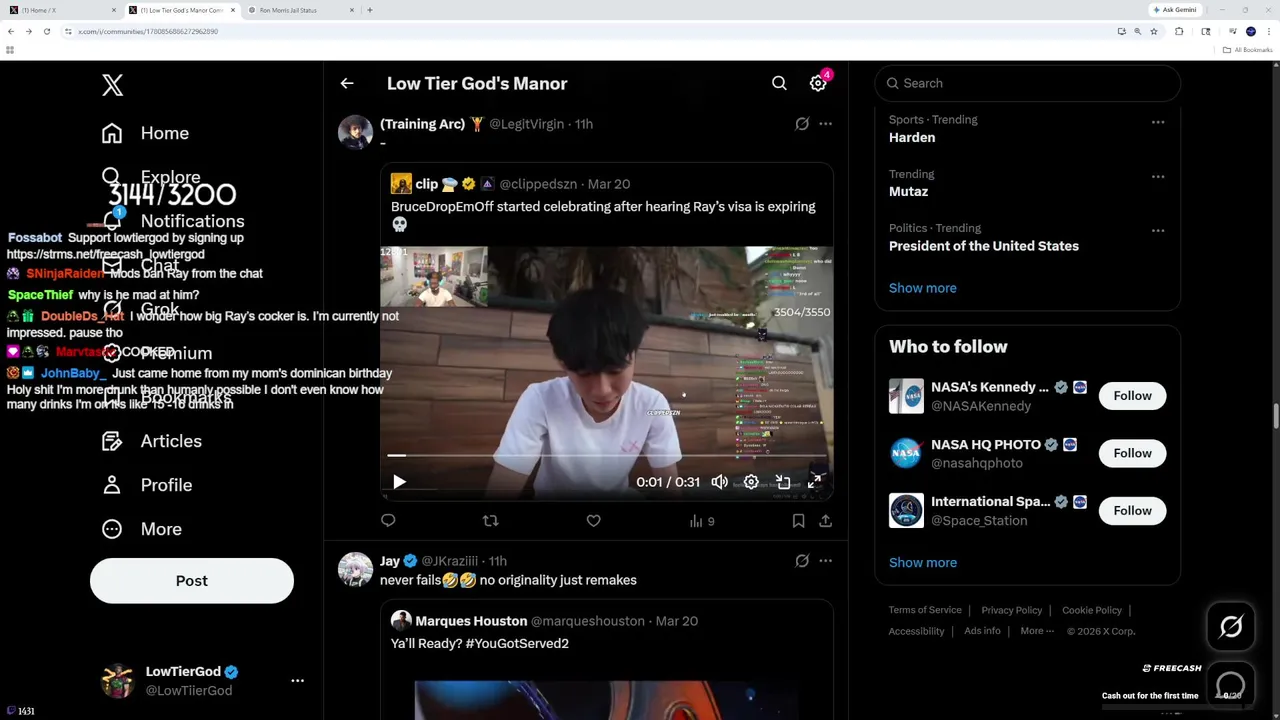The image size is (1280, 720).
Task: Open account options next to LowTierGod
Action: coord(297,681)
